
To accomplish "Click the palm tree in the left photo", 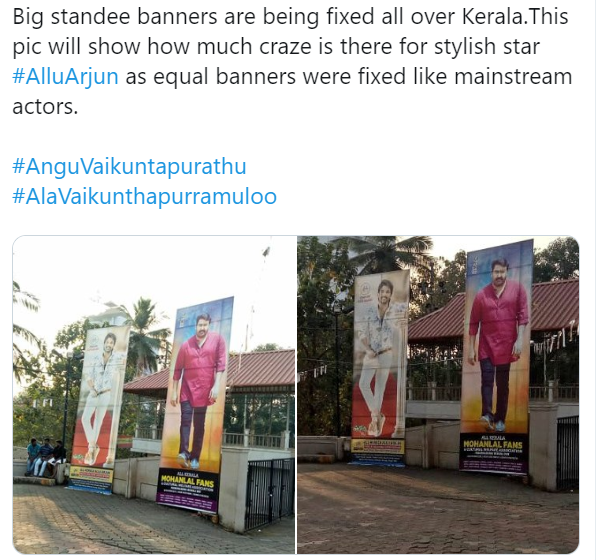I will pos(143,333).
